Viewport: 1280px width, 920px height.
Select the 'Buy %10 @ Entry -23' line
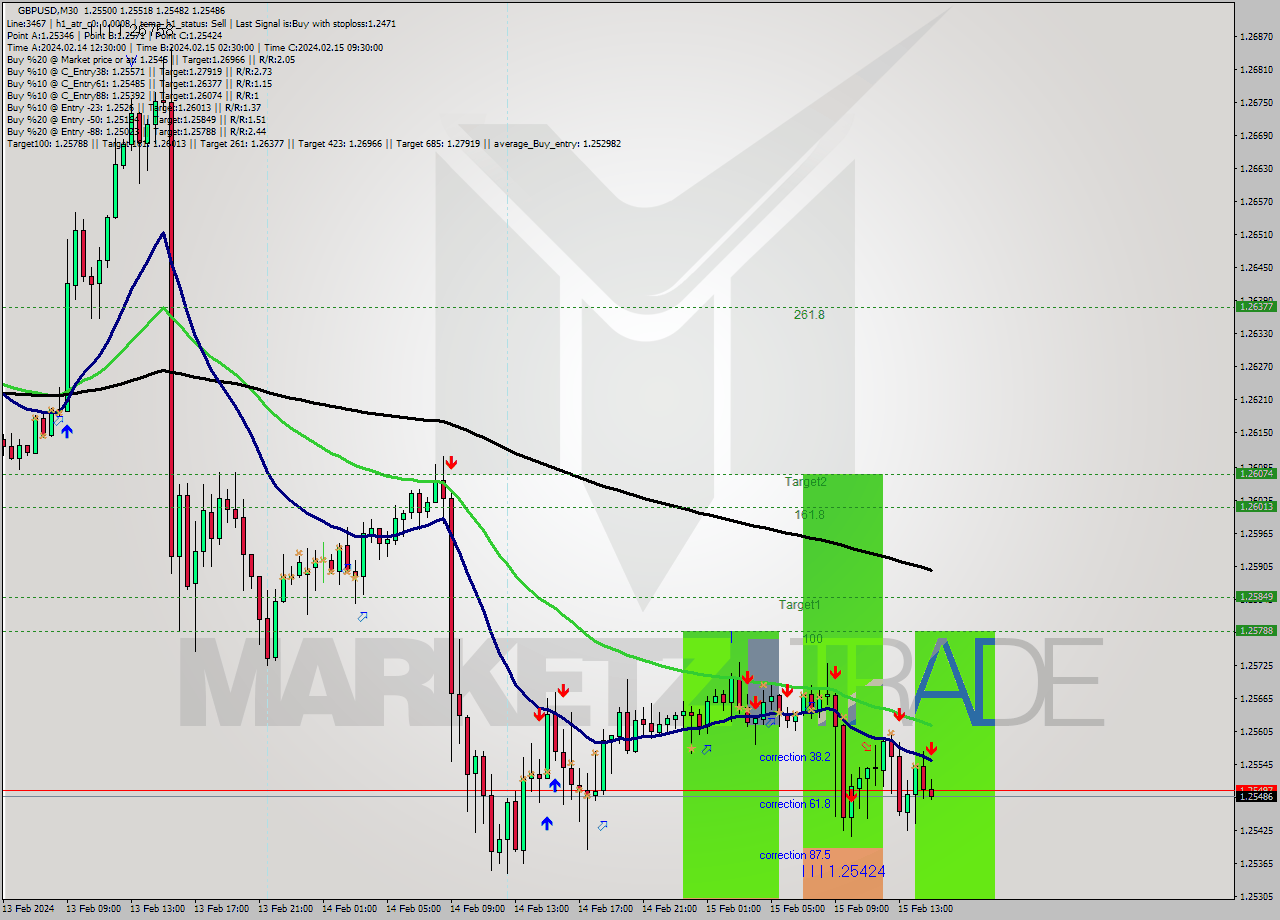pyautogui.click(x=133, y=107)
